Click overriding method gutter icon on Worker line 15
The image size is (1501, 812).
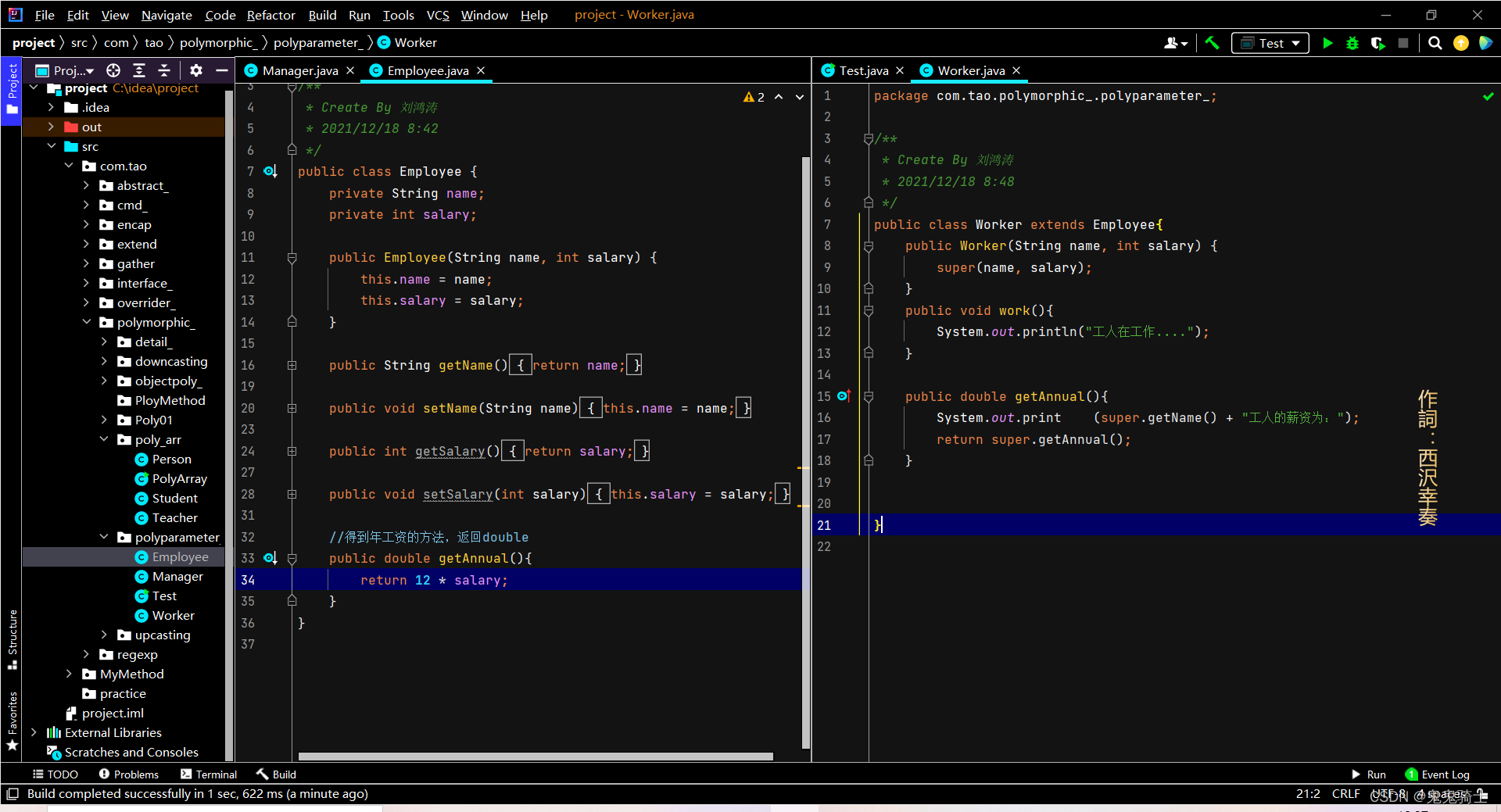(x=844, y=396)
